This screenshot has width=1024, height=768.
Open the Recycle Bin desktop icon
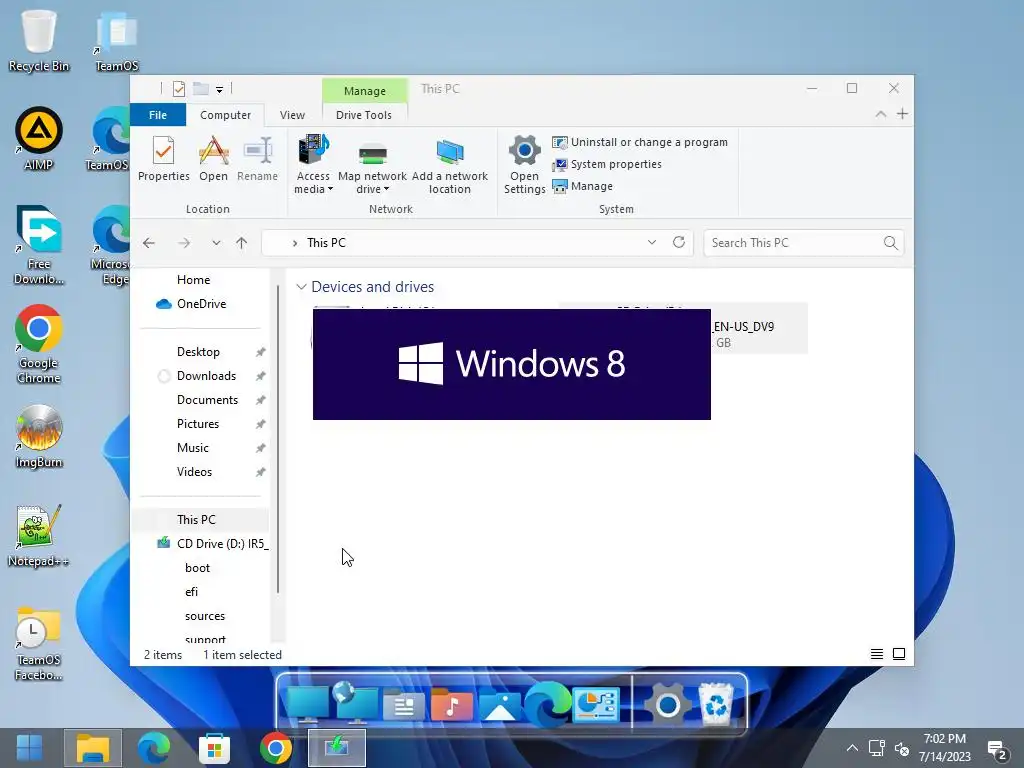coord(39,41)
